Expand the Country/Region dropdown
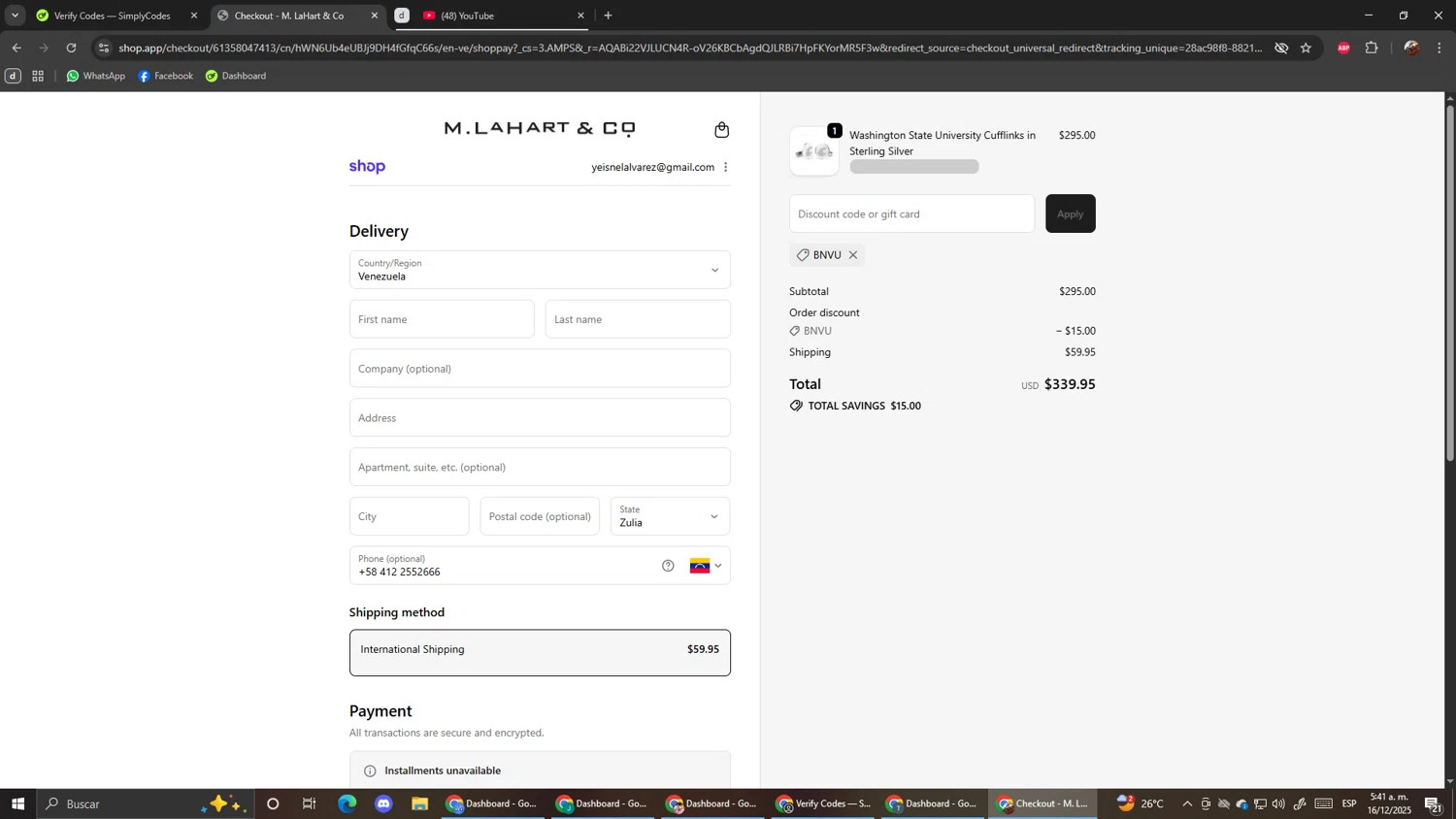1456x819 pixels. pyautogui.click(x=540, y=270)
